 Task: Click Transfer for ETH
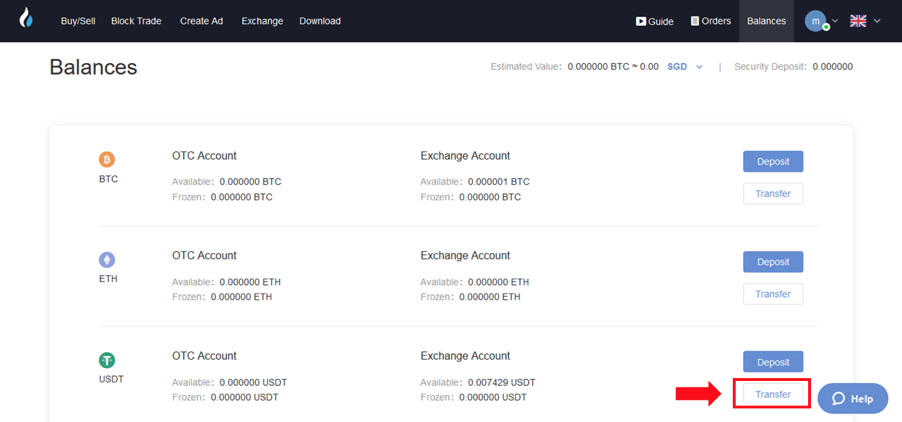(773, 294)
